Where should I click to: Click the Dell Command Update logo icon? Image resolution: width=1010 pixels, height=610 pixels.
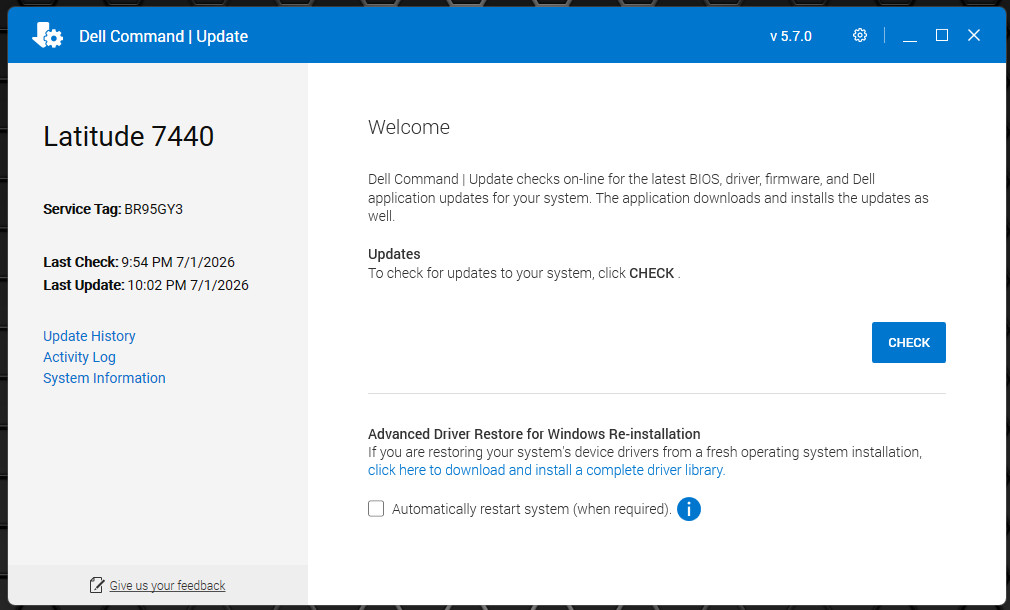(48, 35)
